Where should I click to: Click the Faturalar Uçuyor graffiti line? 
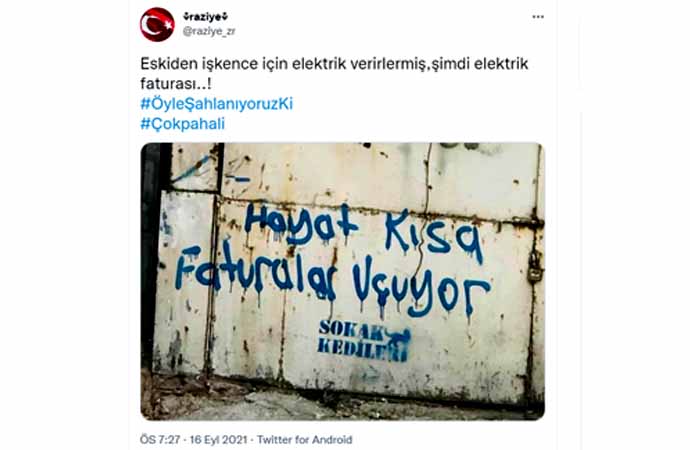333,282
